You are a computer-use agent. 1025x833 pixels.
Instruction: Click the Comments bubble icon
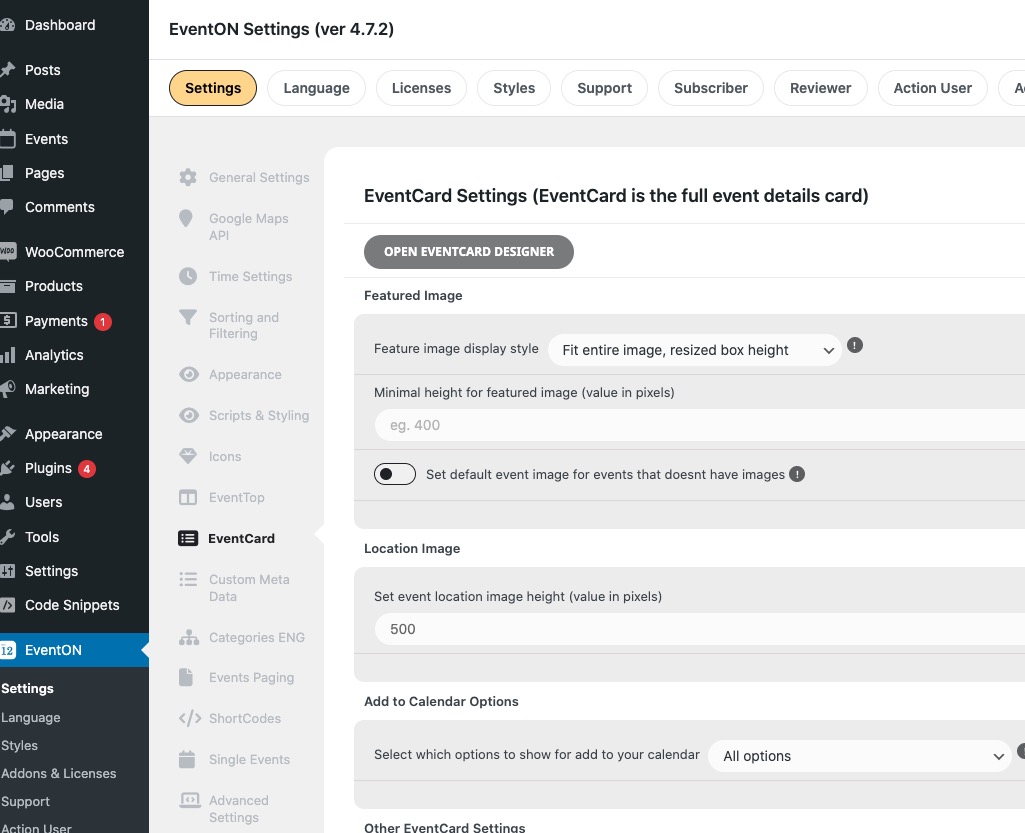(x=7, y=207)
